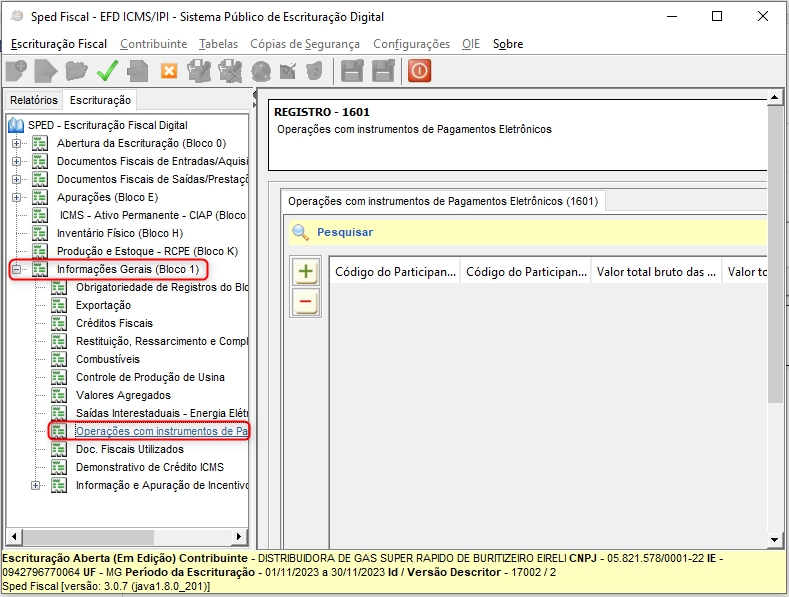Select Créditos Fiscais in the tree
Image resolution: width=789 pixels, height=597 pixels.
(x=114, y=323)
